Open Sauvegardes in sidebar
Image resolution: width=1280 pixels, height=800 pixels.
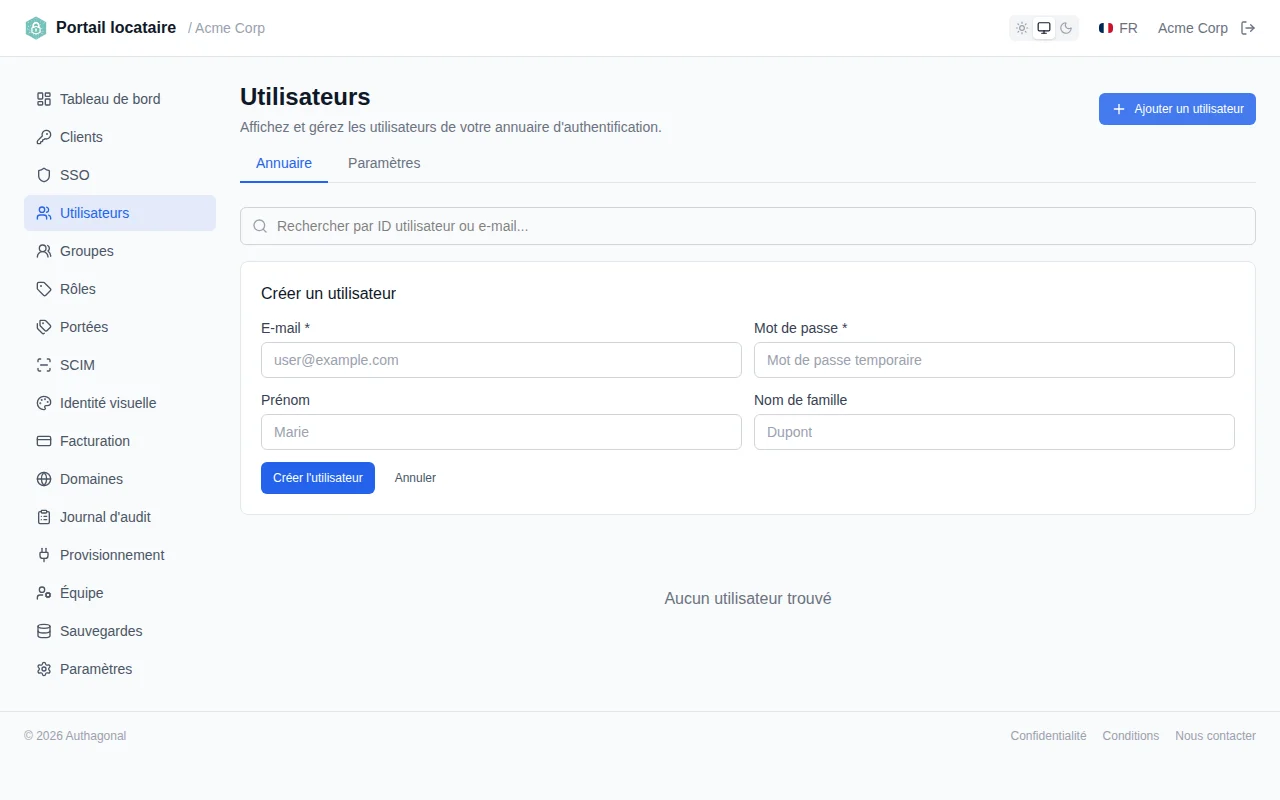click(x=120, y=631)
